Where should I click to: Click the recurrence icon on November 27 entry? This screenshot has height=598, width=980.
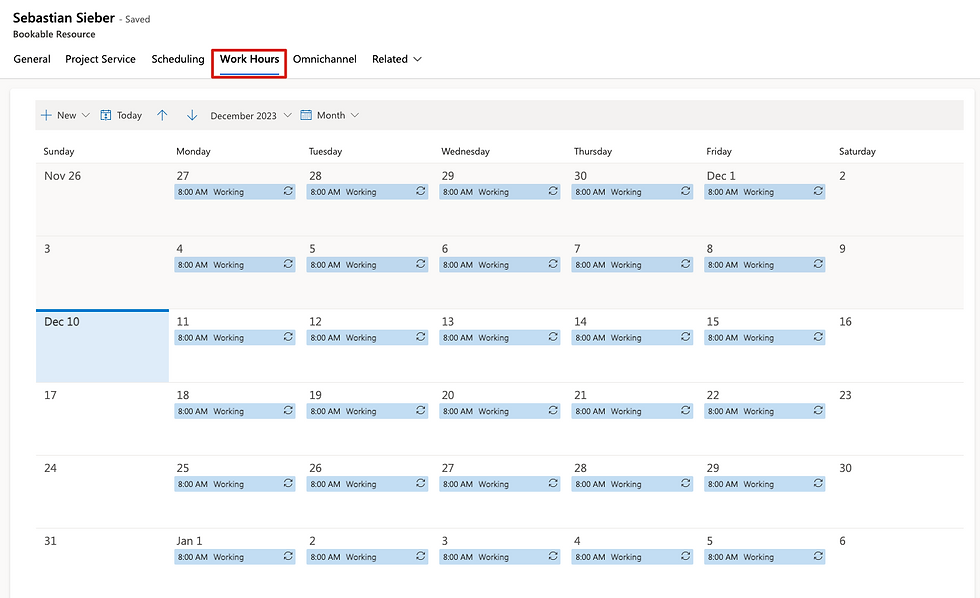288,191
